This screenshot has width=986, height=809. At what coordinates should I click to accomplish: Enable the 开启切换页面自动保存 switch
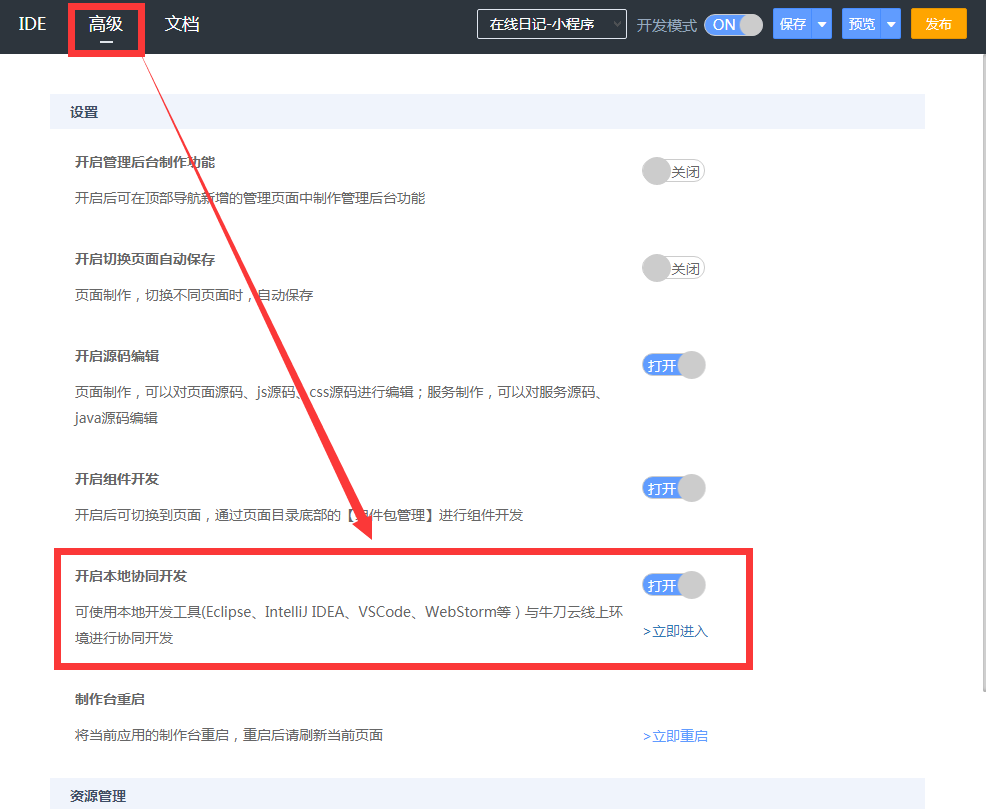(x=672, y=267)
